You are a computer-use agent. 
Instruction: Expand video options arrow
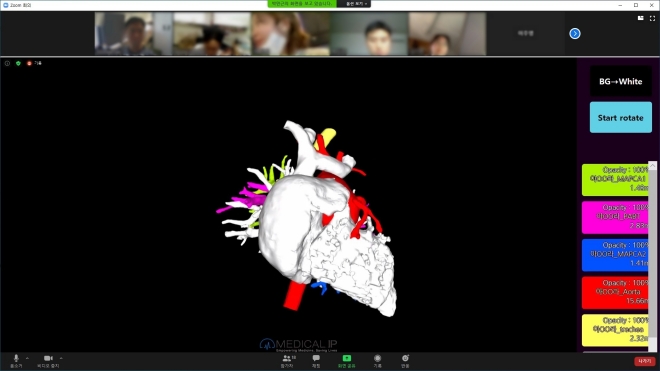click(x=61, y=358)
